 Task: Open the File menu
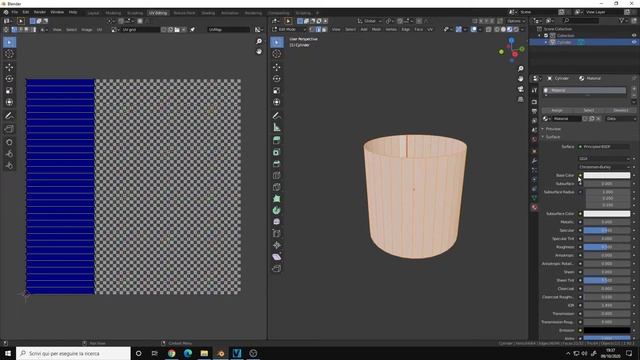(14, 12)
